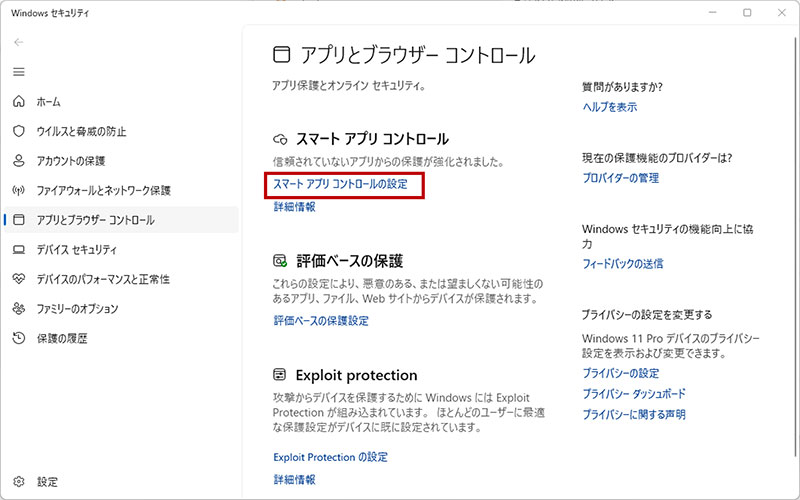Click the Exploit protection heading text
The width and height of the screenshot is (800, 500).
coord(356,376)
